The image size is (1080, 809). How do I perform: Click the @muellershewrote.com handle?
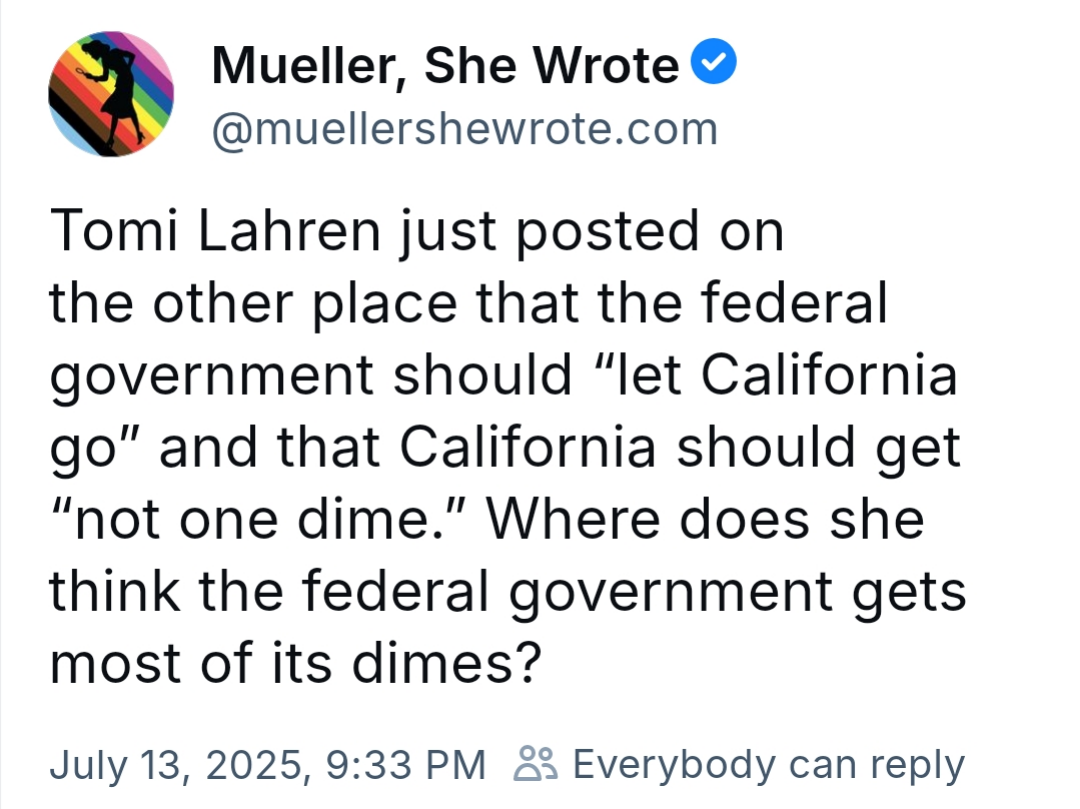pyautogui.click(x=465, y=129)
